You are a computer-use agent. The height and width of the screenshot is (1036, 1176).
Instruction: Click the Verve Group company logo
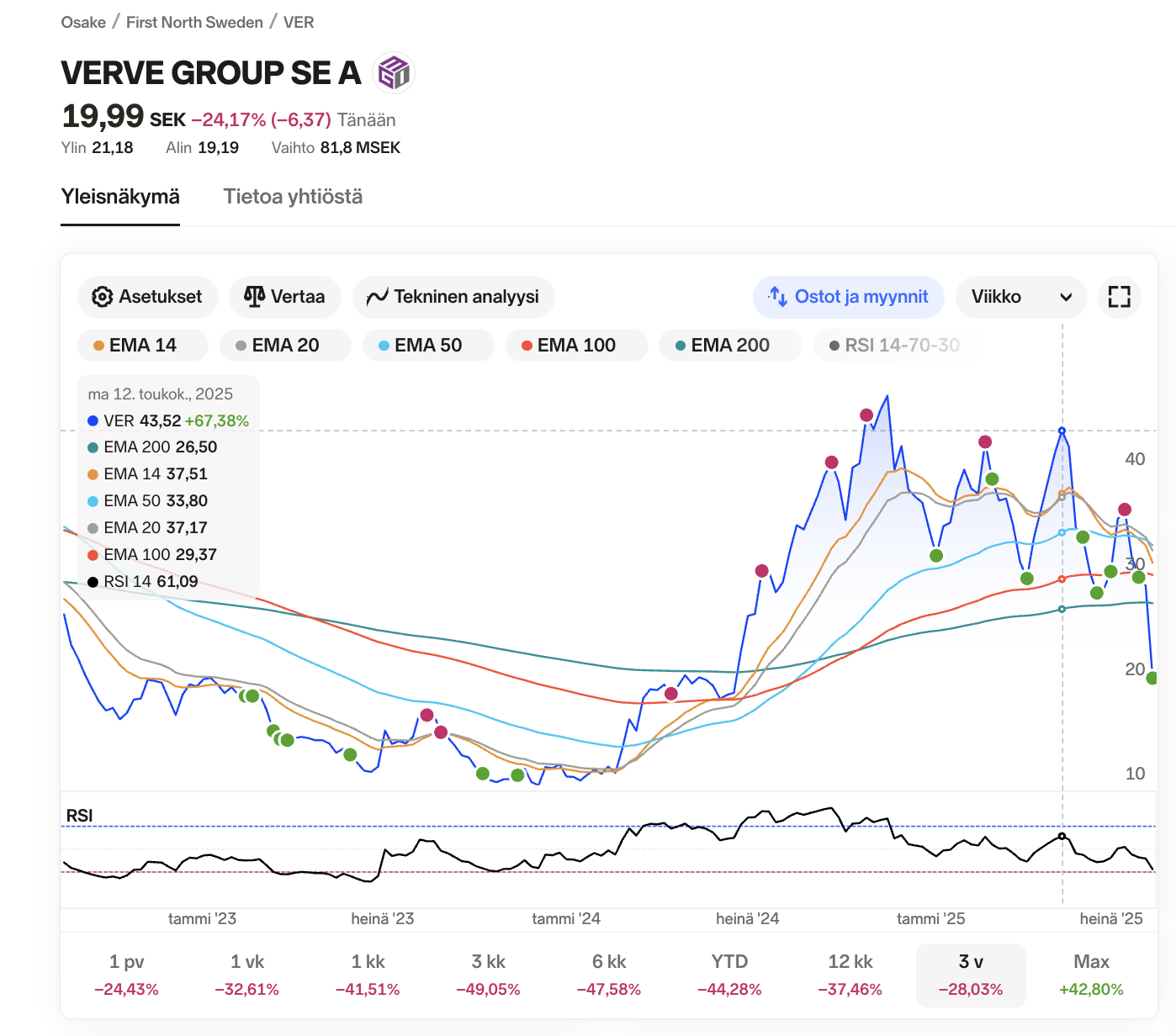[394, 72]
